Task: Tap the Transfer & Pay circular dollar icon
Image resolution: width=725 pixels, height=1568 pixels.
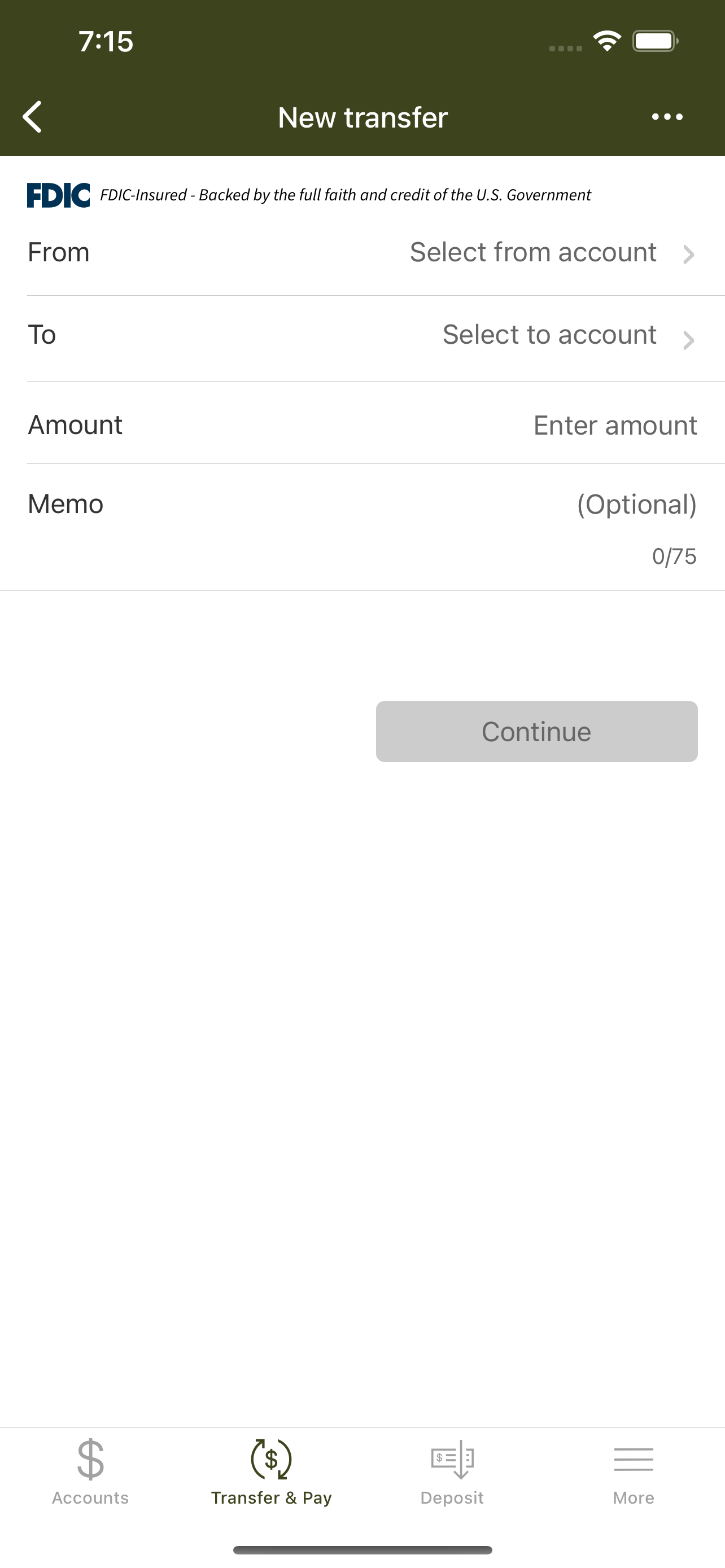Action: (x=272, y=1459)
